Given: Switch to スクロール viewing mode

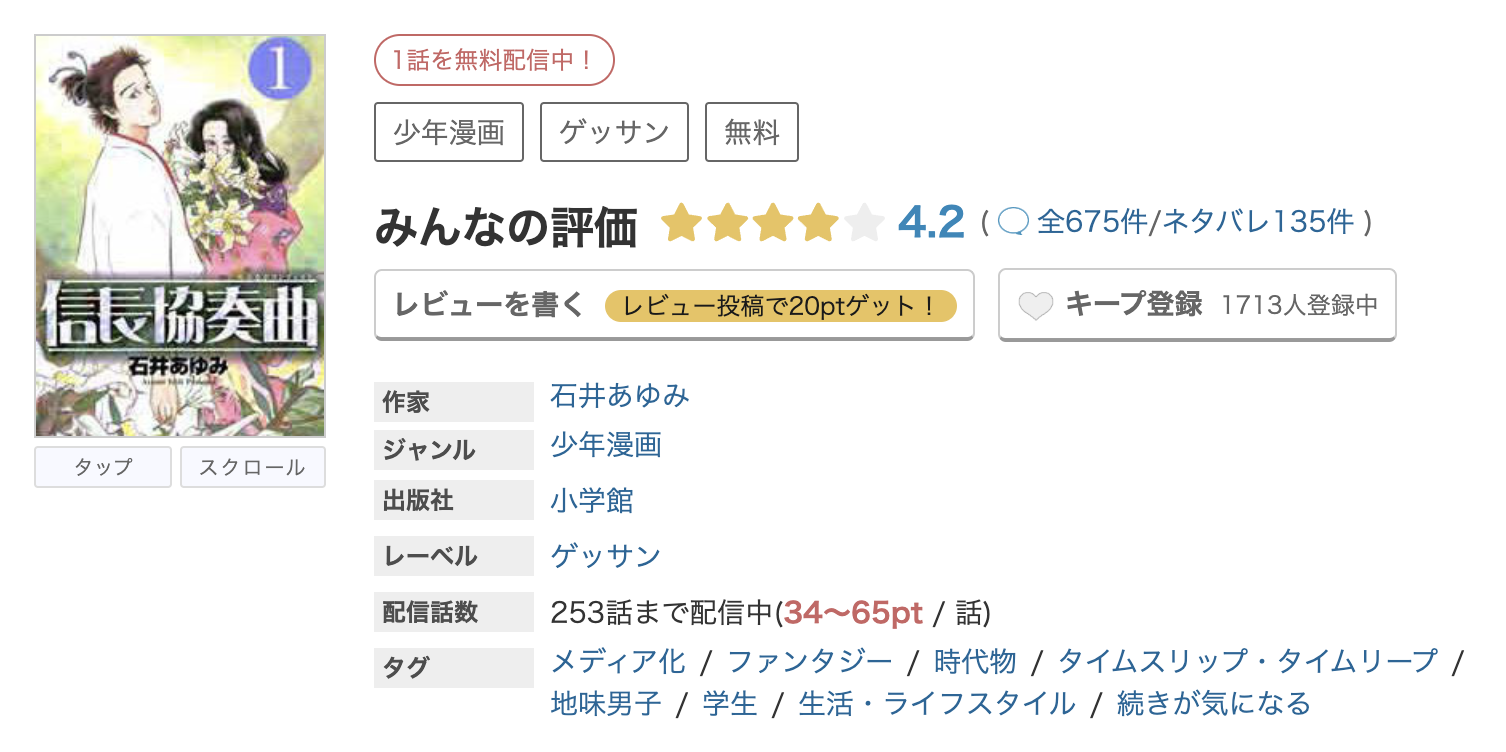Looking at the screenshot, I should click(252, 467).
